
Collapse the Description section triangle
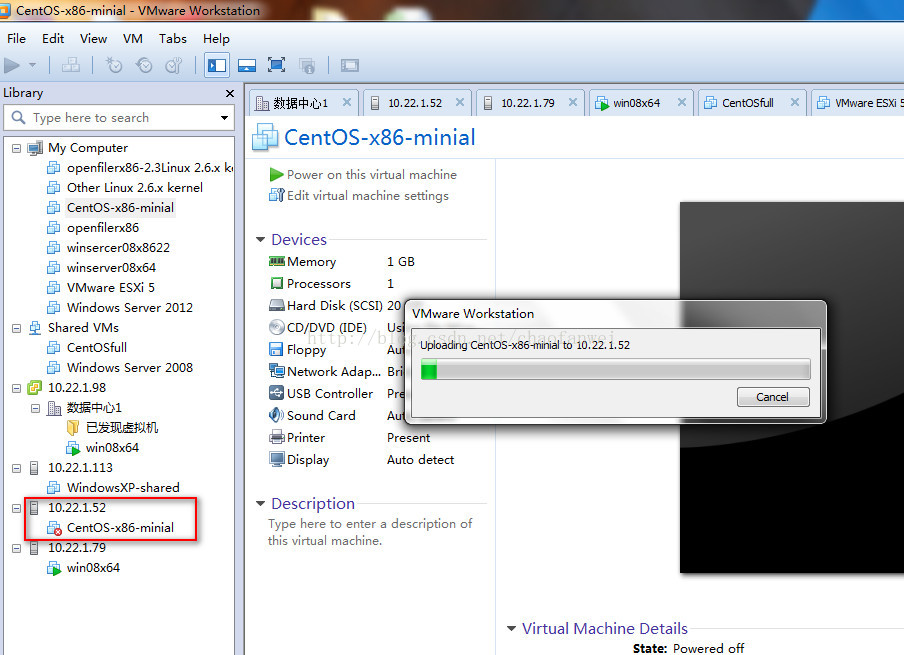click(x=261, y=504)
